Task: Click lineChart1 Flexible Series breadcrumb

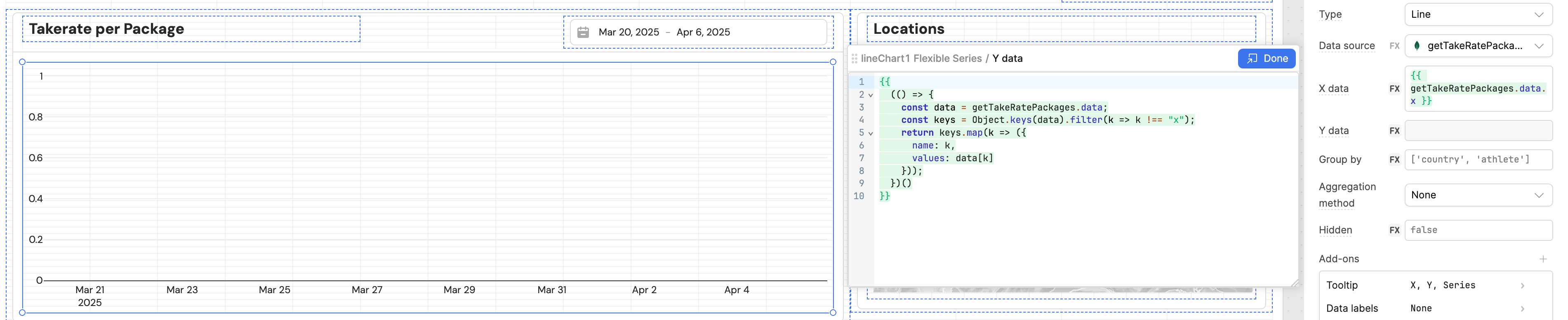Action: point(921,59)
